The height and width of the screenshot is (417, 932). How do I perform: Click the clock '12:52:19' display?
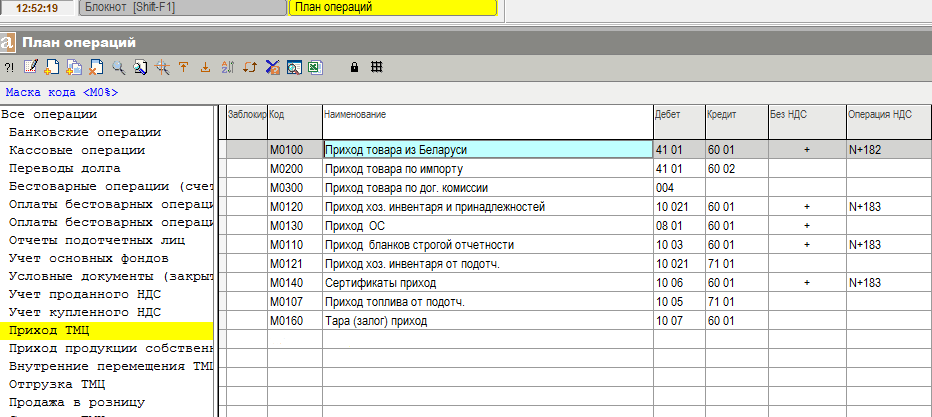[38, 8]
